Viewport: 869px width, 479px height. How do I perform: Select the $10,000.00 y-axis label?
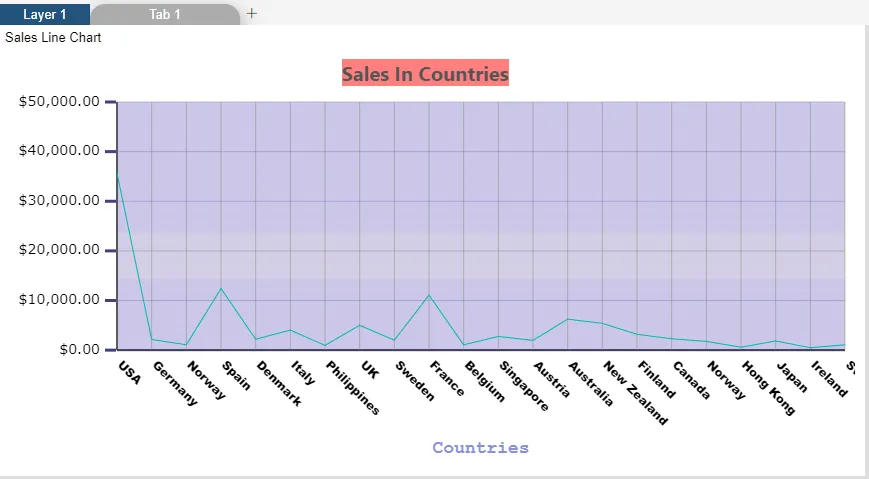(60, 300)
